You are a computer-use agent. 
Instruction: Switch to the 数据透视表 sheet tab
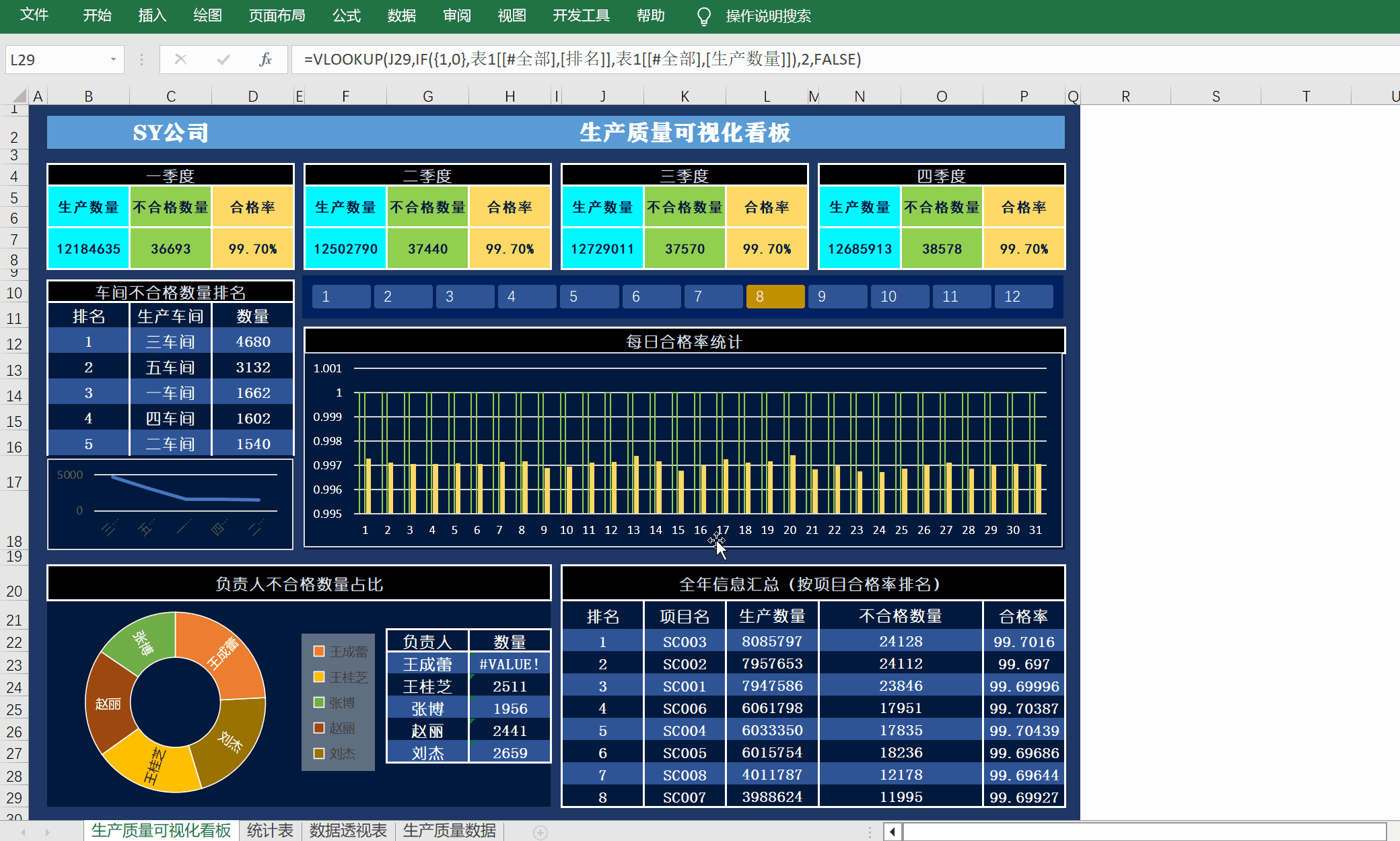click(x=348, y=831)
